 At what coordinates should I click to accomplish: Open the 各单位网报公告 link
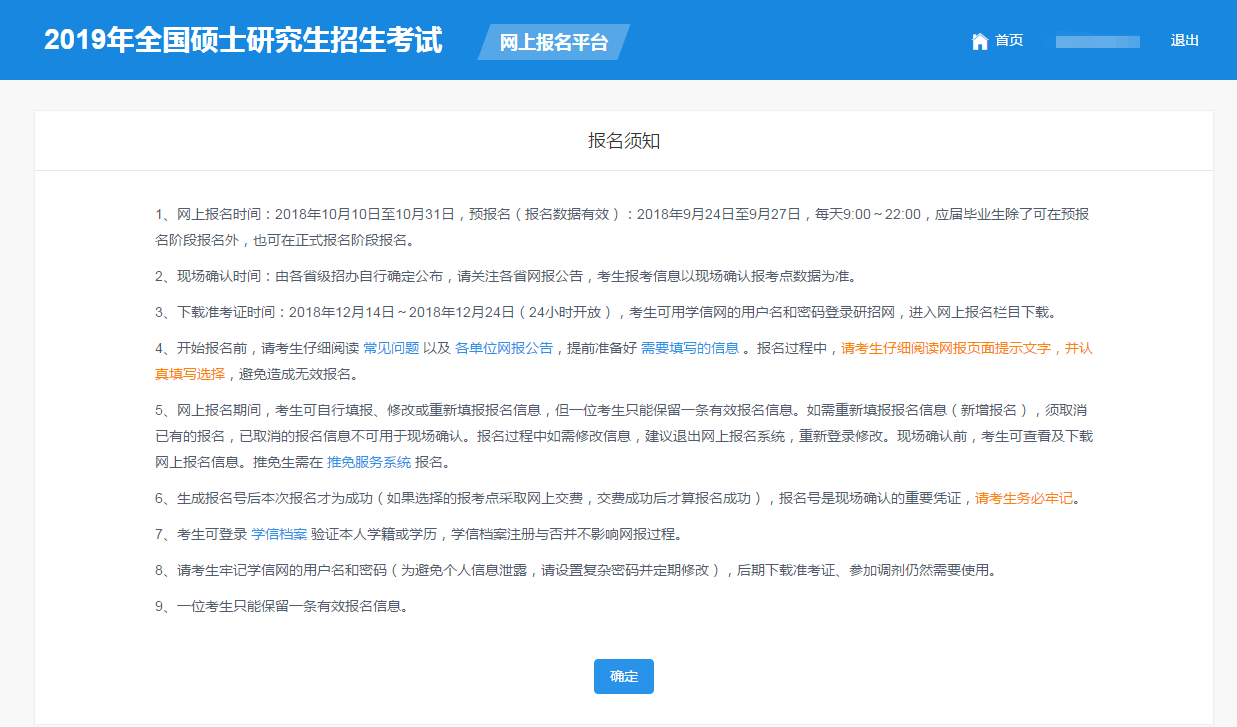[x=504, y=348]
